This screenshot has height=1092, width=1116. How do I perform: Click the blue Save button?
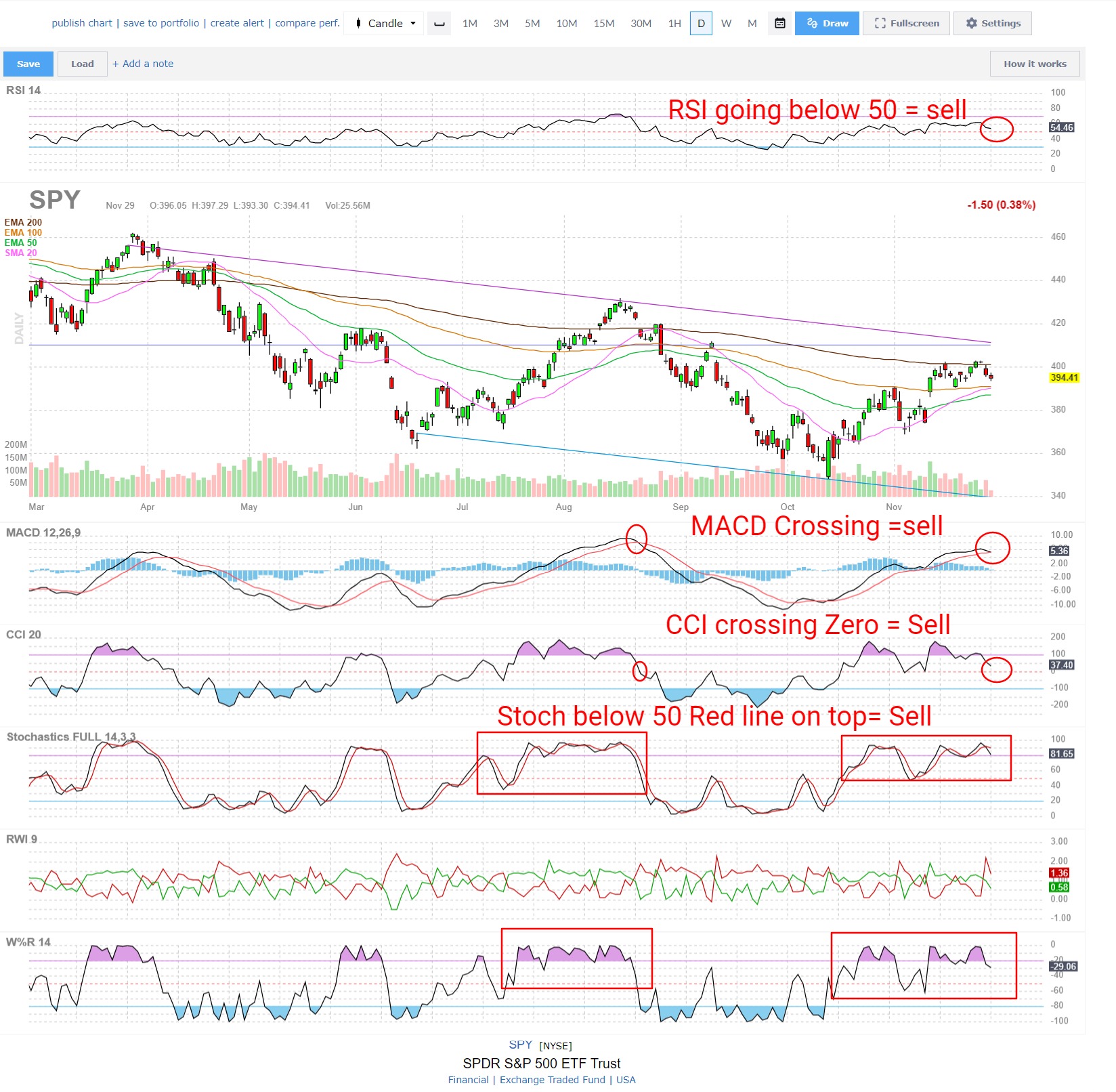(x=28, y=64)
